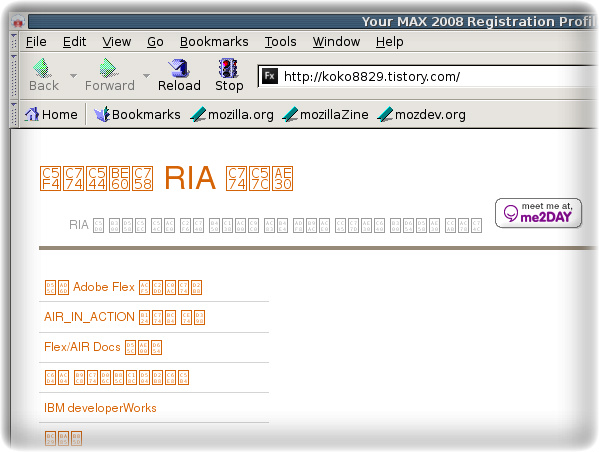This screenshot has width=599, height=452.
Task: Collapse the bookmarks toolbar grippy handle
Action: (14, 114)
